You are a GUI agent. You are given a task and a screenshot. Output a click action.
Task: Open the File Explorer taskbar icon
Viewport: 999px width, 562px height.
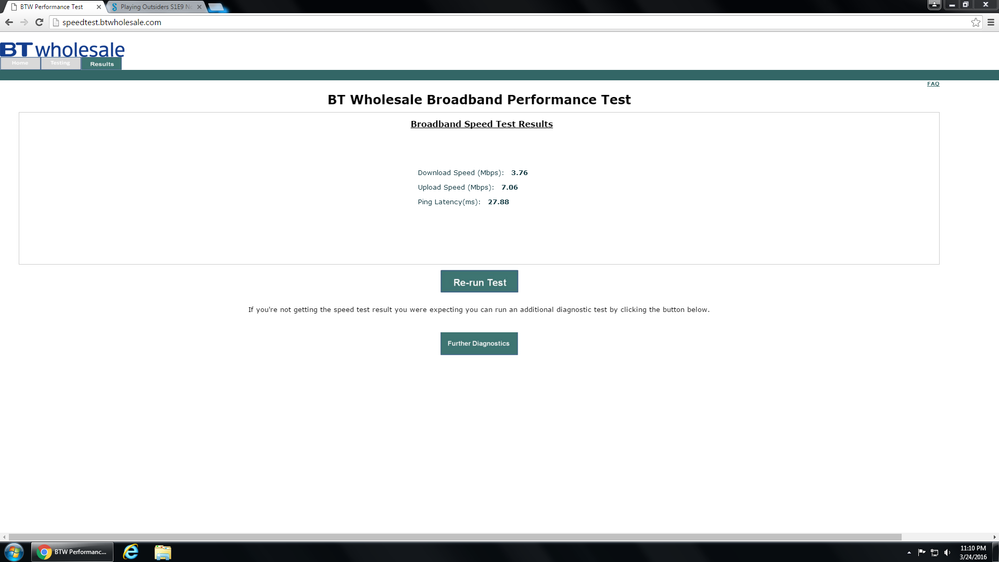pyautogui.click(x=162, y=552)
